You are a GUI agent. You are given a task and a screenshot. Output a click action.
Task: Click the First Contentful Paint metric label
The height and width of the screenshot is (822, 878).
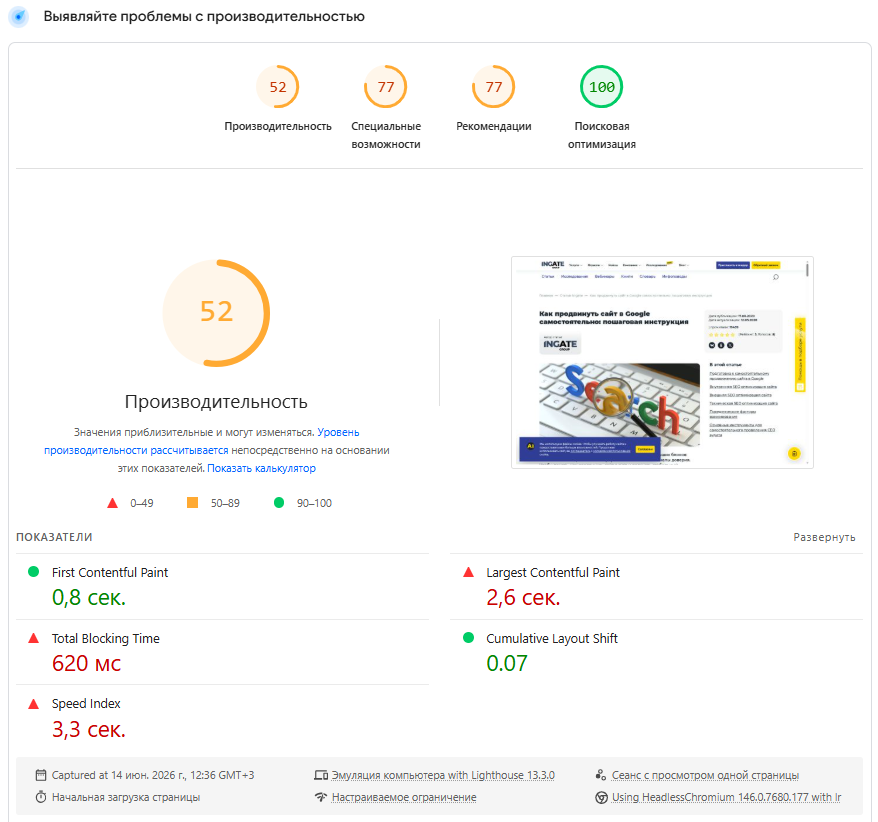110,572
